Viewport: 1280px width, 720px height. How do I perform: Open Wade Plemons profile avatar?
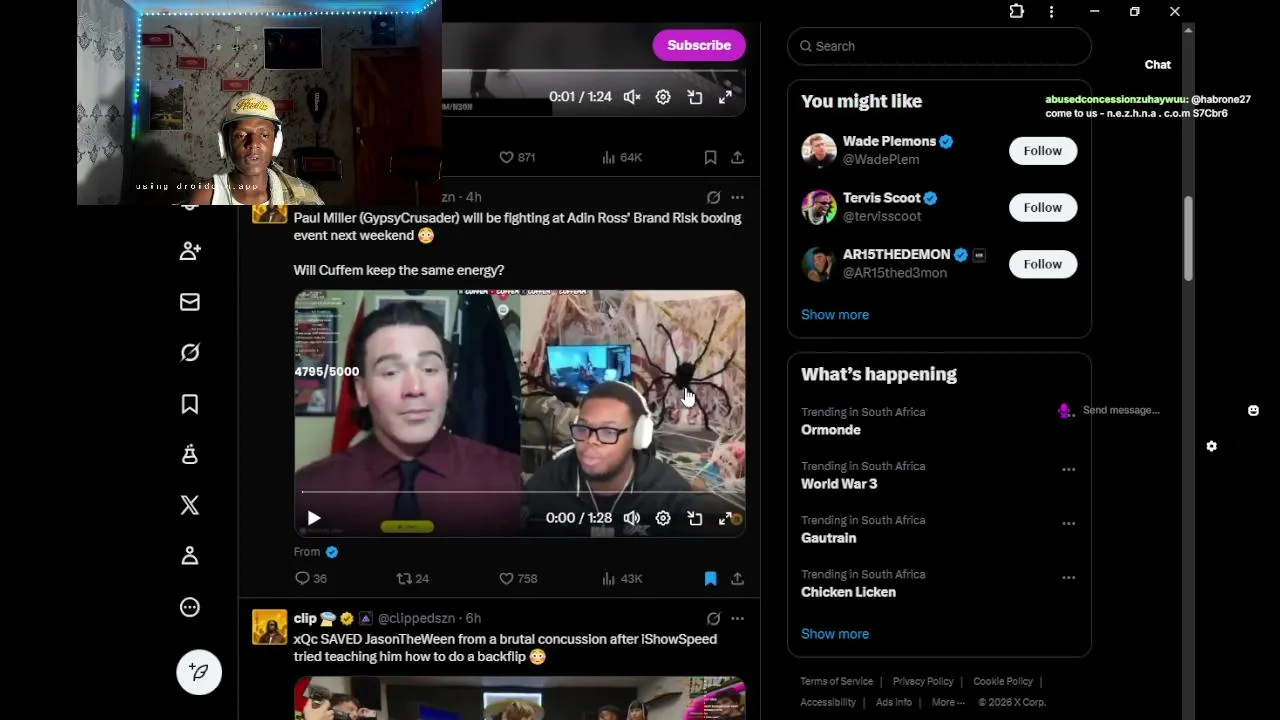click(819, 150)
